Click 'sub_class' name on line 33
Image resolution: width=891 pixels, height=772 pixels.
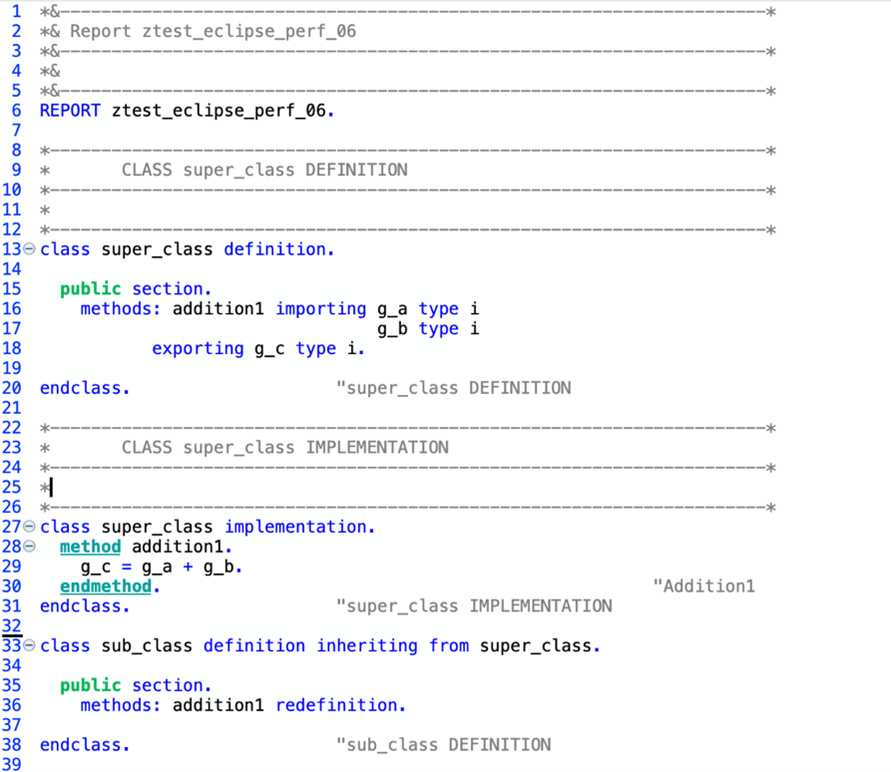147,645
